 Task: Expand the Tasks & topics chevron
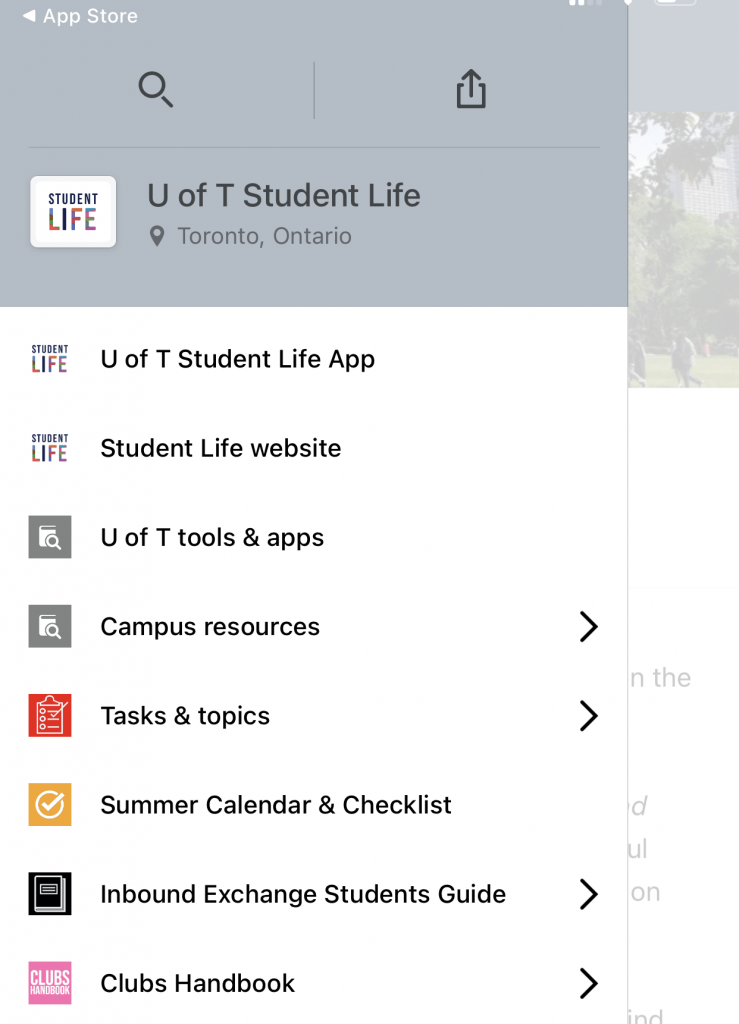point(588,716)
